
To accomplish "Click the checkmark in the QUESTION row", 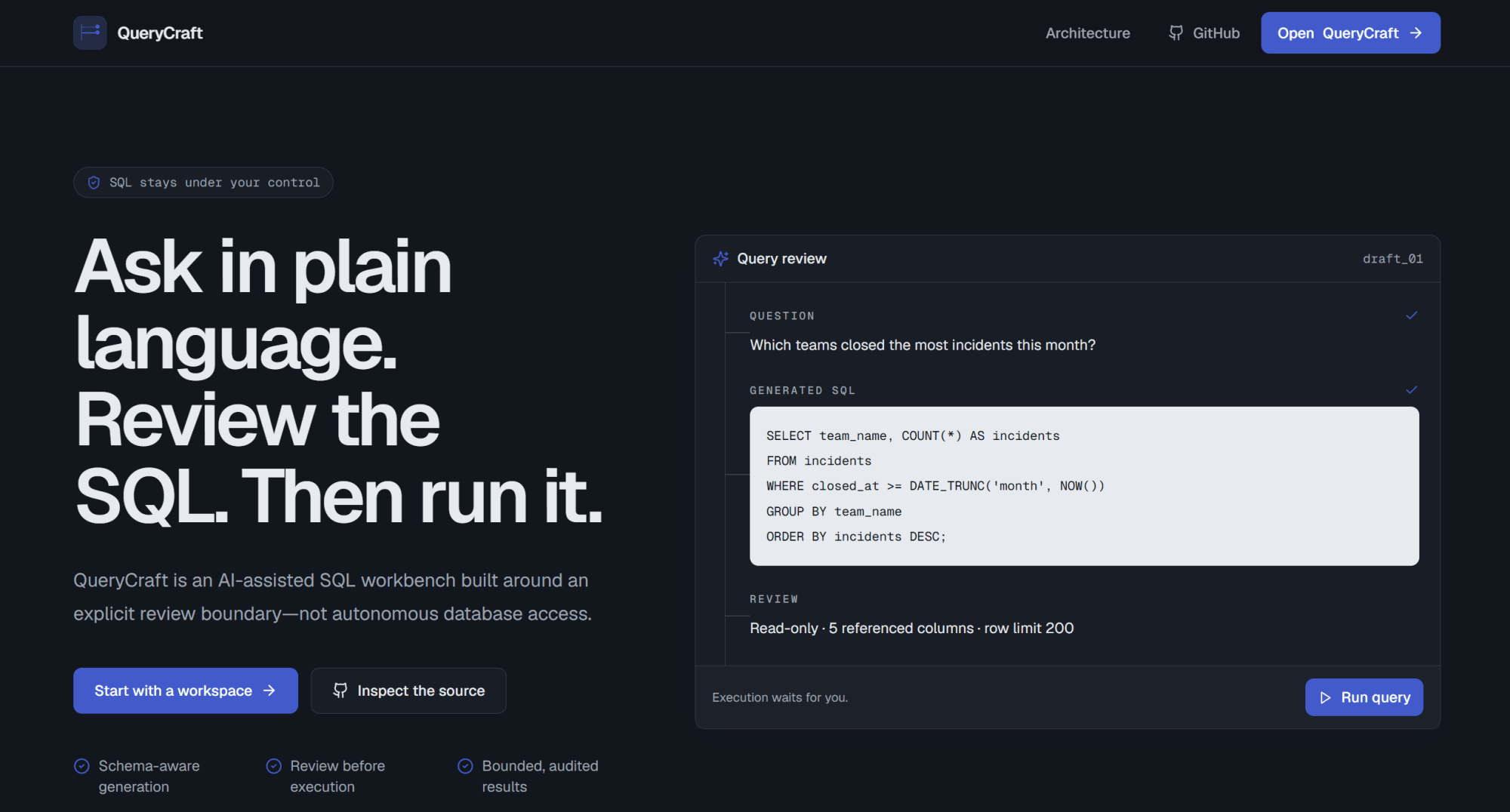I will click(x=1412, y=315).
